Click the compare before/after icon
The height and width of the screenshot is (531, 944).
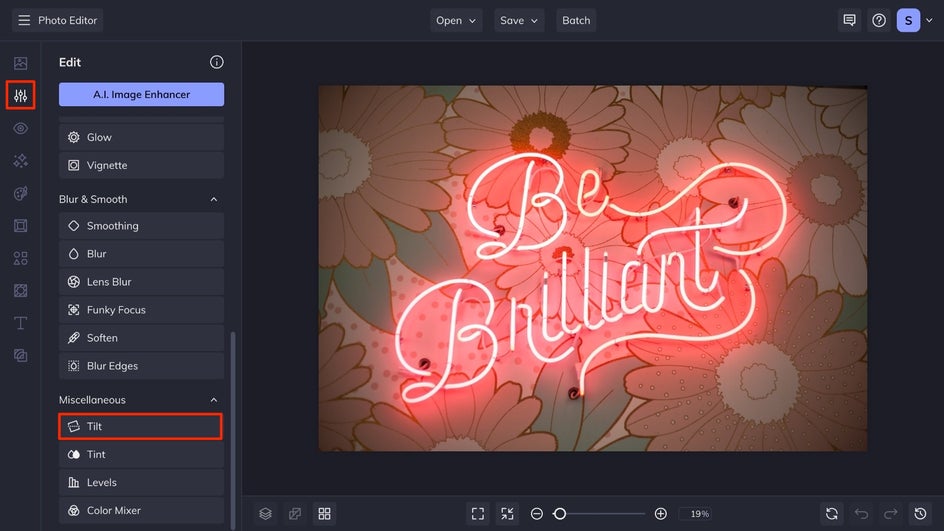(x=295, y=514)
